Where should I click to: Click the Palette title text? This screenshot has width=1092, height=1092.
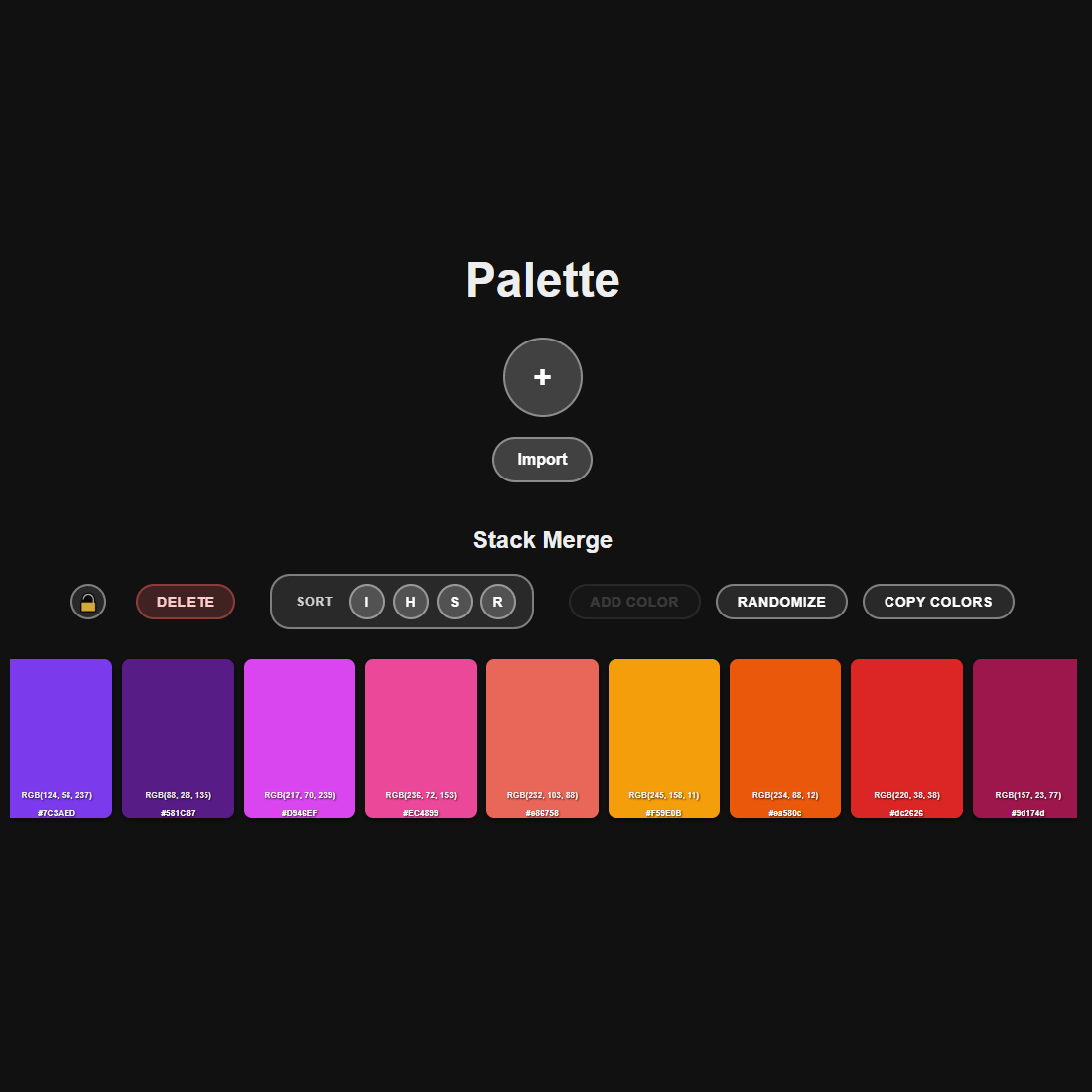tap(542, 280)
